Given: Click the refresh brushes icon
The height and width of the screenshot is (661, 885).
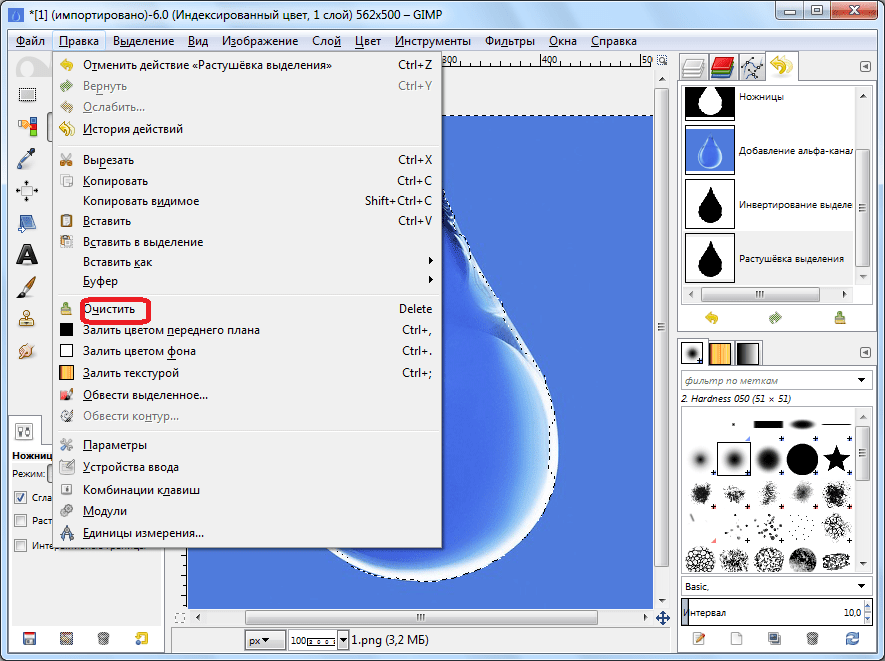Looking at the screenshot, I should (x=852, y=638).
